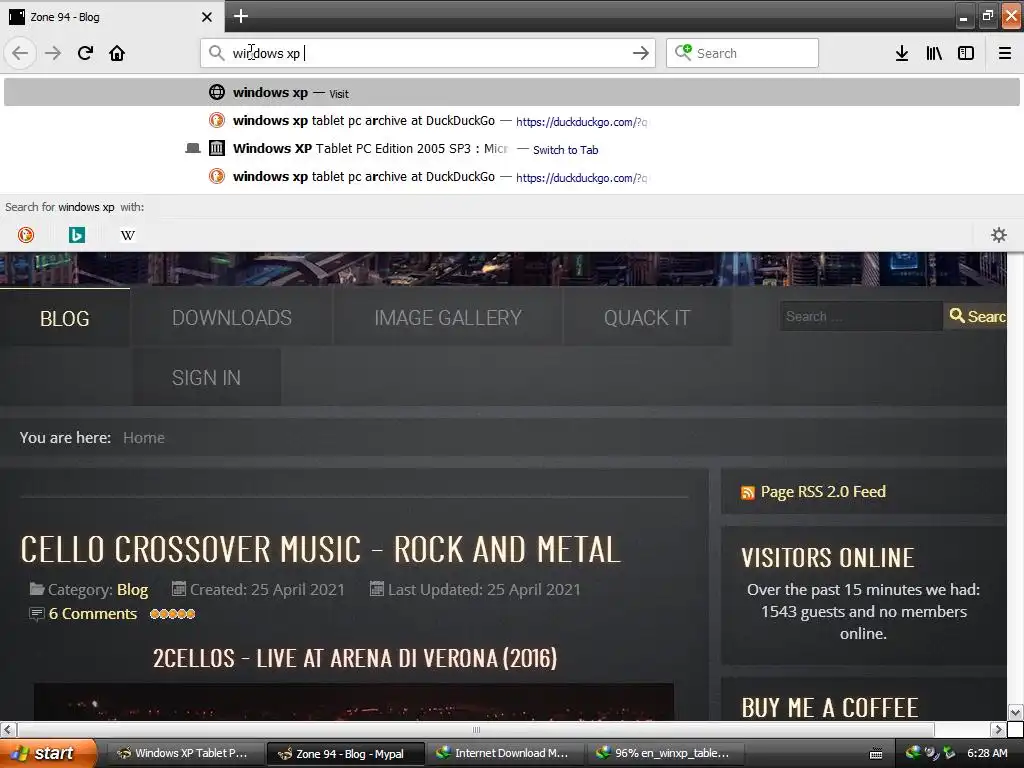Open the 96% en_winxp_table download window
Viewport: 1024px width, 768px height.
pos(664,753)
